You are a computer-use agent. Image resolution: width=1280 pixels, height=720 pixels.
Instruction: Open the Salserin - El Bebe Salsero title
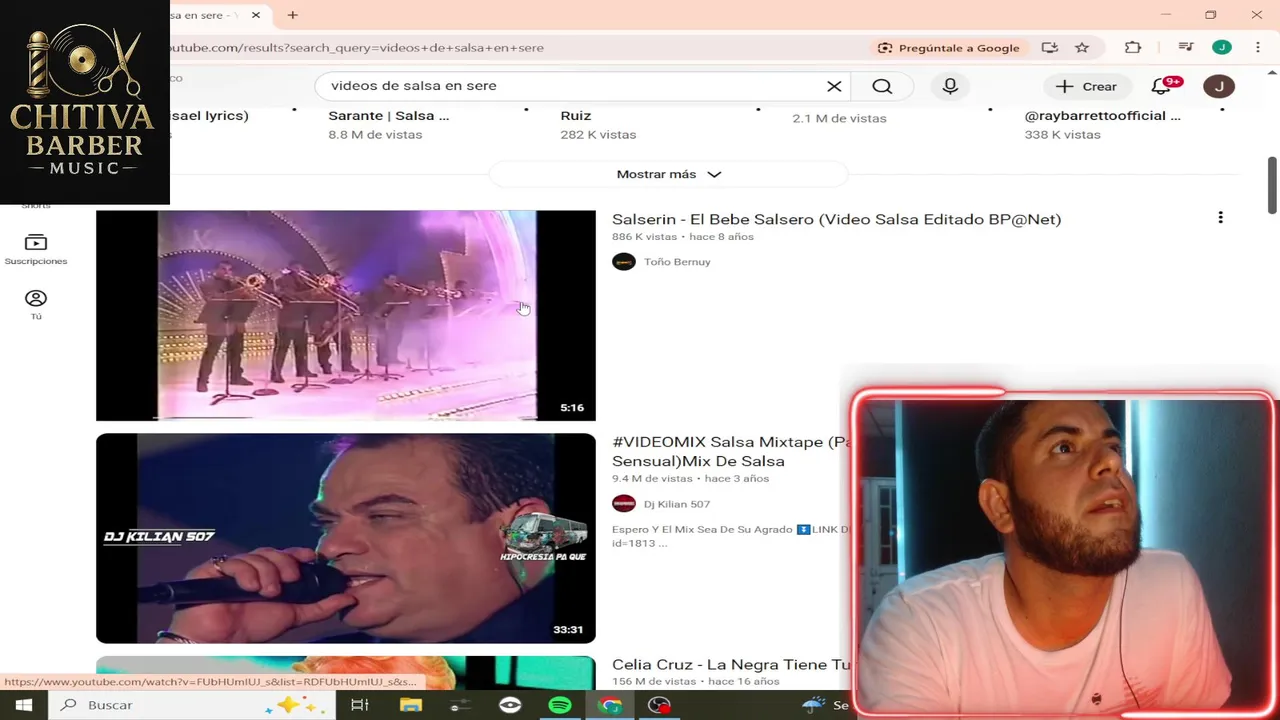coord(836,219)
